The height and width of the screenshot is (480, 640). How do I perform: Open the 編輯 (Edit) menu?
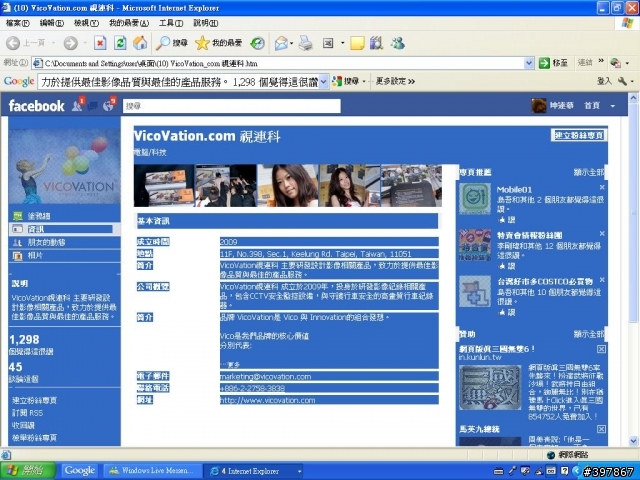[52, 23]
